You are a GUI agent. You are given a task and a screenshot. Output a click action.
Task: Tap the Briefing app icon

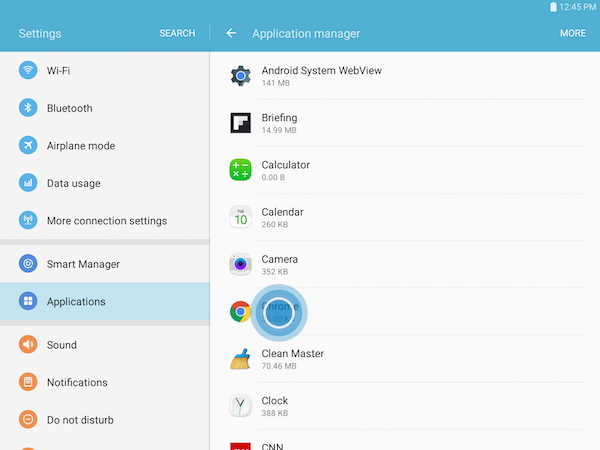point(240,123)
